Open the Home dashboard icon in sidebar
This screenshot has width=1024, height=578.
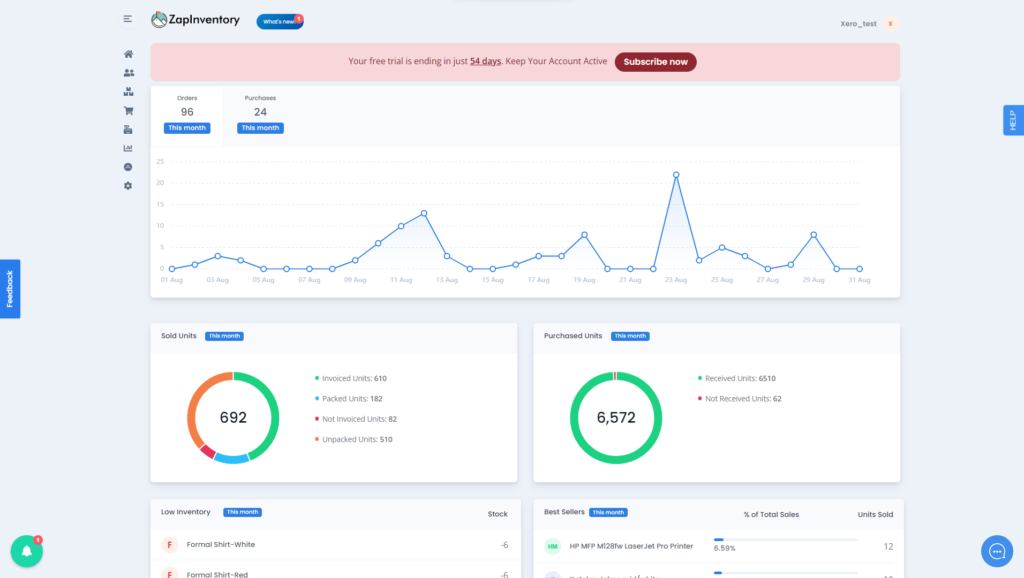(x=129, y=54)
